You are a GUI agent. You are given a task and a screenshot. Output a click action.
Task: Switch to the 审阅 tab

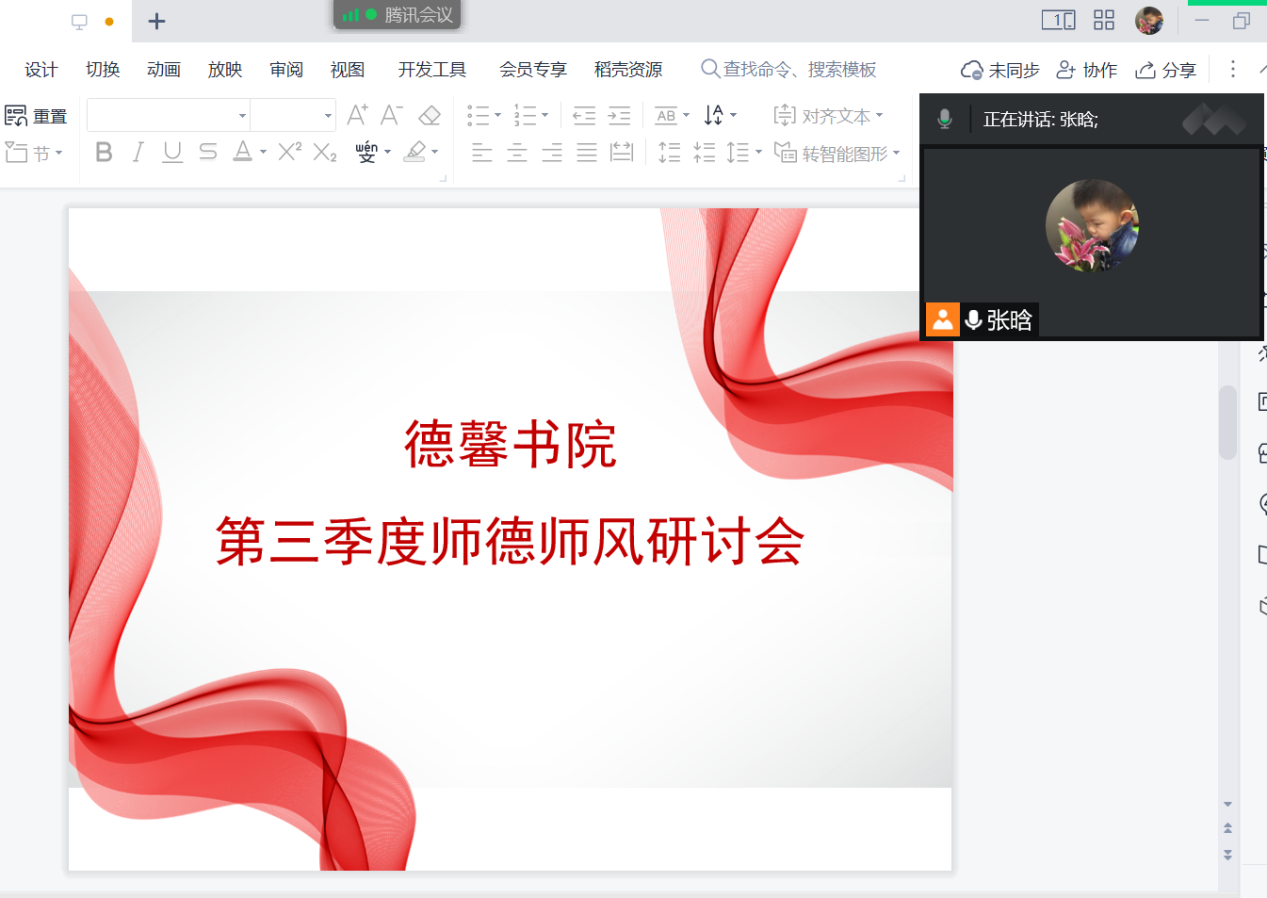click(x=286, y=70)
